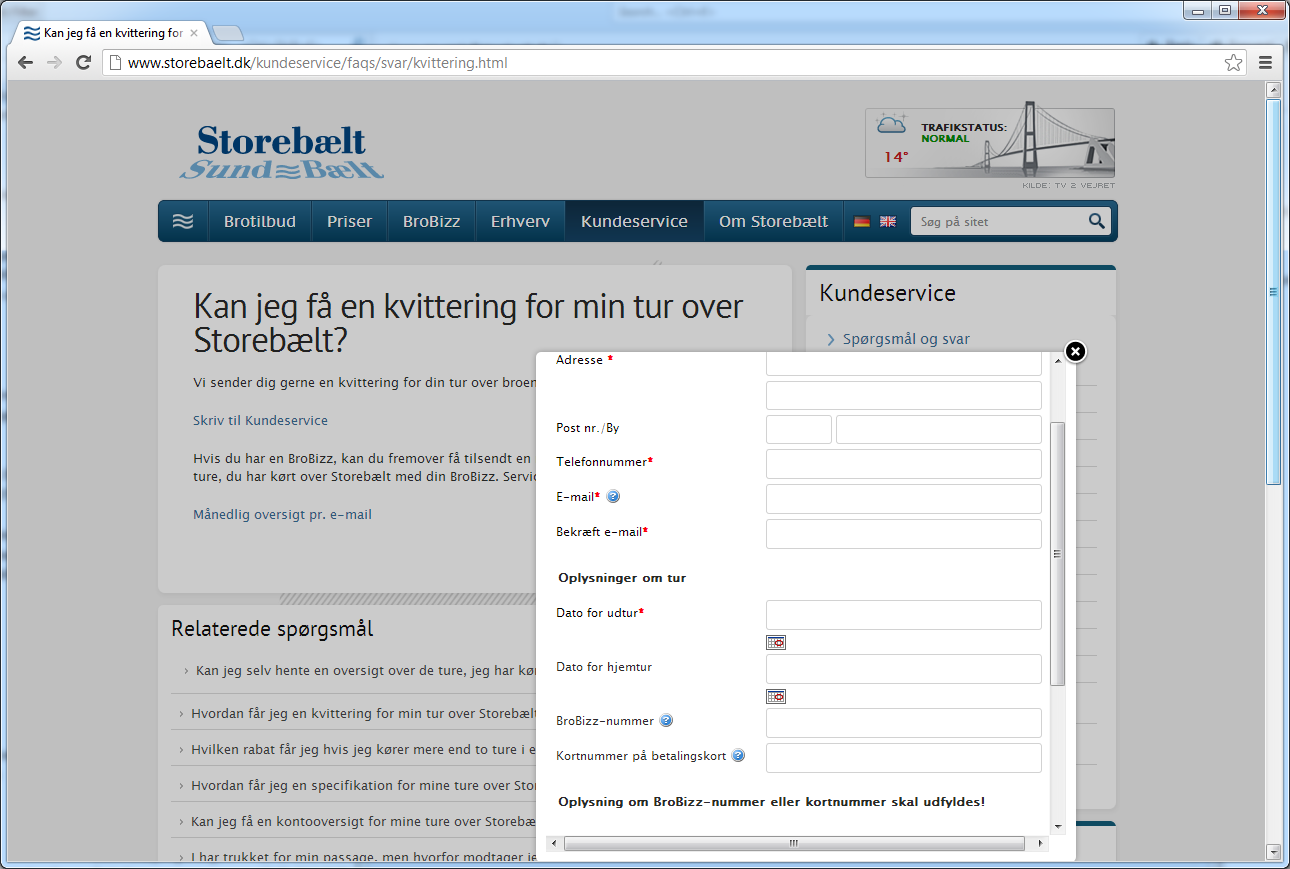
Task: Go to Om Storebælt section
Action: coord(773,222)
